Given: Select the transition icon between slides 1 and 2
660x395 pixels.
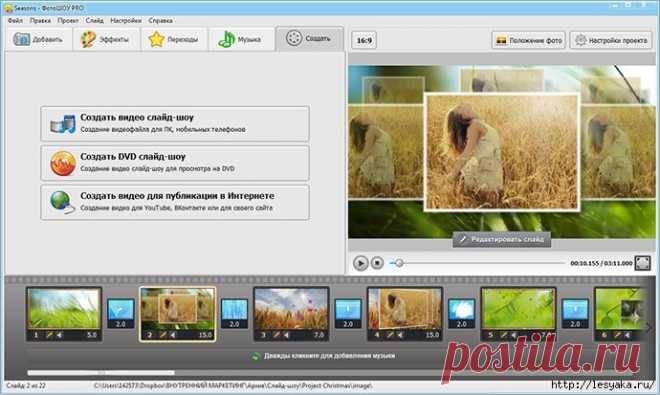Looking at the screenshot, I should click(120, 313).
